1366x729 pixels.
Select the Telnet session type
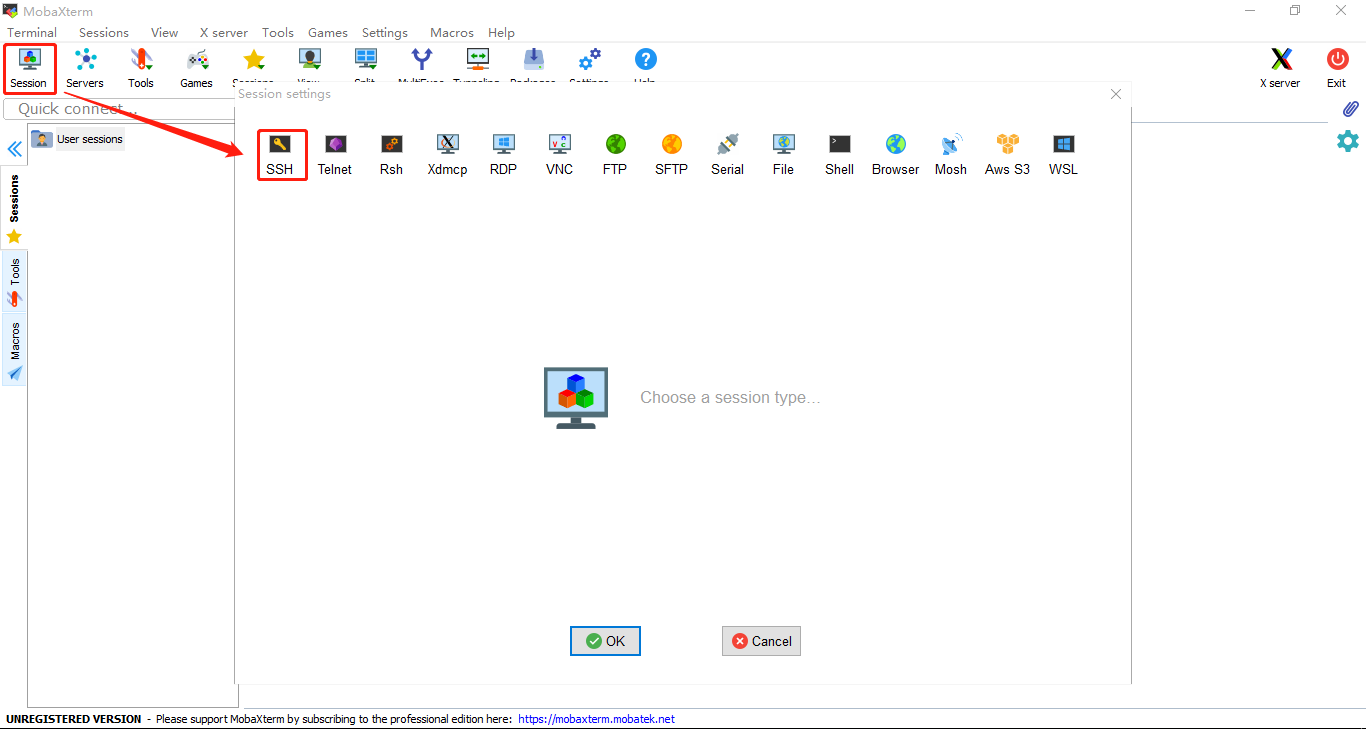click(335, 155)
